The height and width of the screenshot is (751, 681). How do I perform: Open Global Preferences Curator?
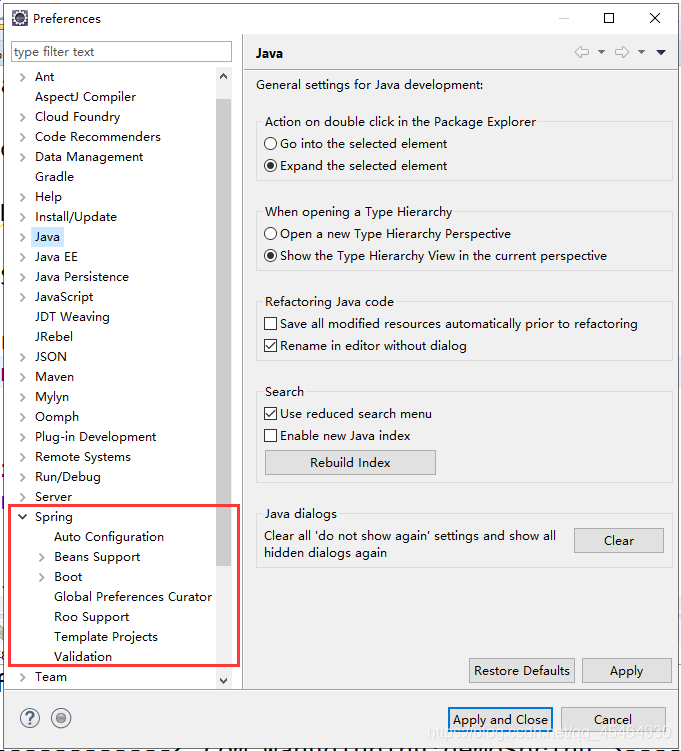pos(133,597)
